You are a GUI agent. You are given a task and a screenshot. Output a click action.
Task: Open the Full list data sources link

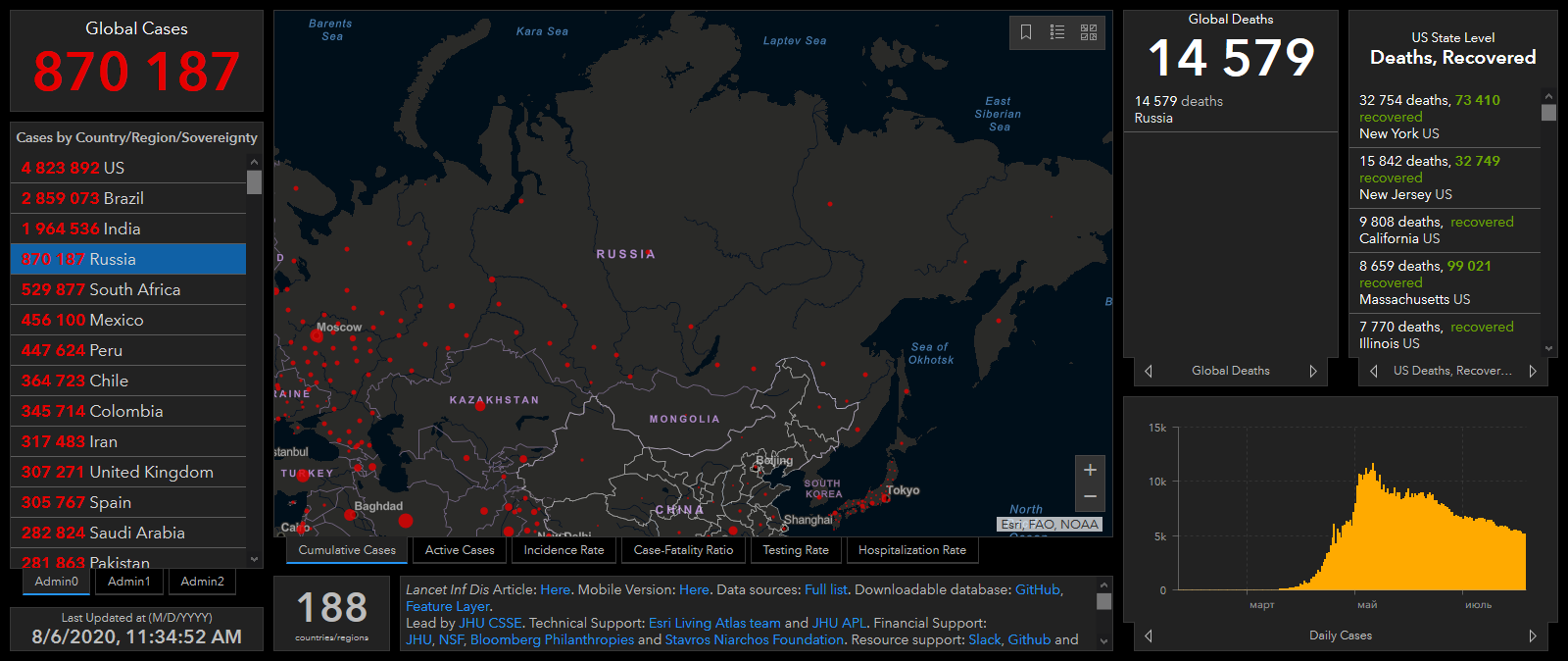826,589
